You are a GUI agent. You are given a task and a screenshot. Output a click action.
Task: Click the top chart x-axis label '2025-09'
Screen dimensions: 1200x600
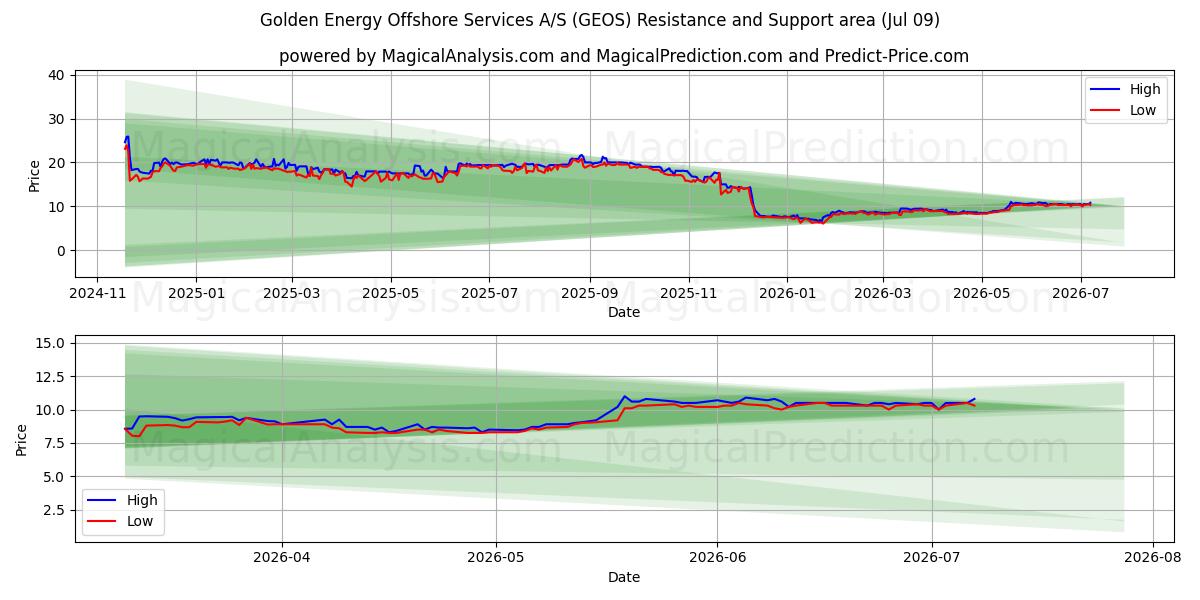(x=589, y=295)
